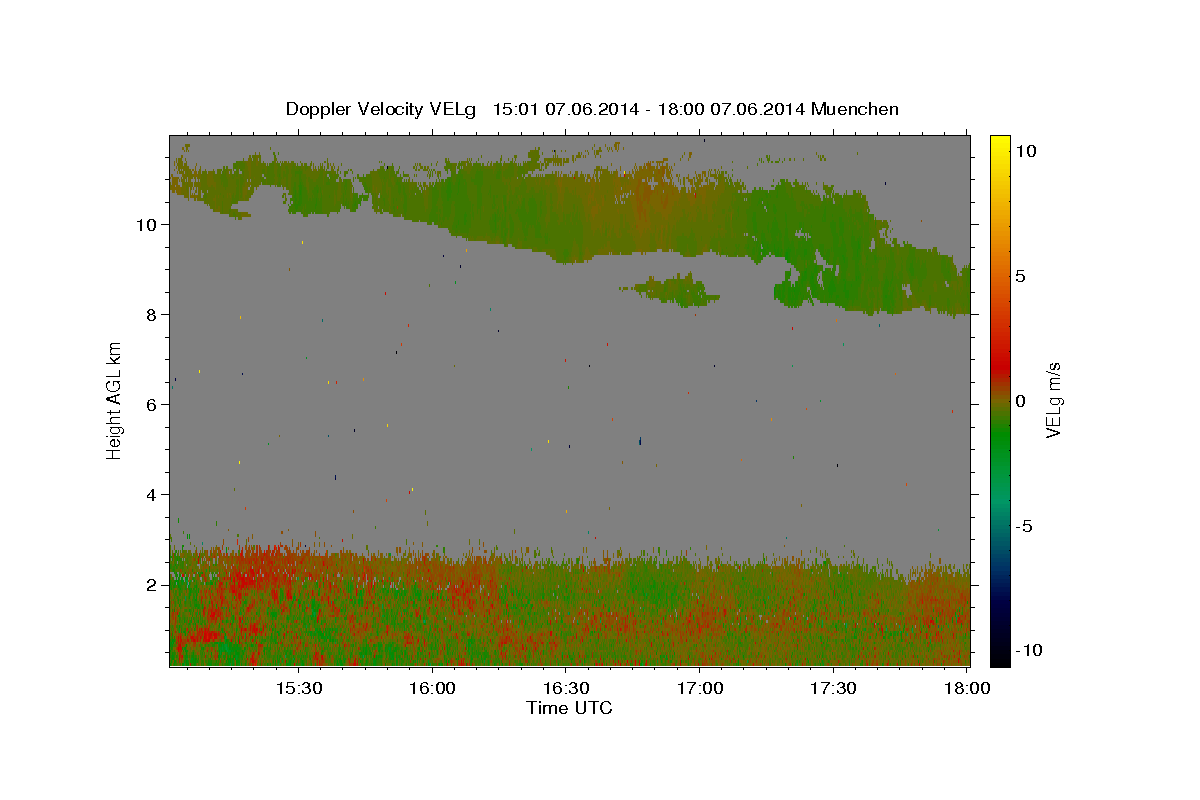1200x800 pixels.
Task: Click the 'Muenchen' location label in title
Action: click(x=855, y=109)
